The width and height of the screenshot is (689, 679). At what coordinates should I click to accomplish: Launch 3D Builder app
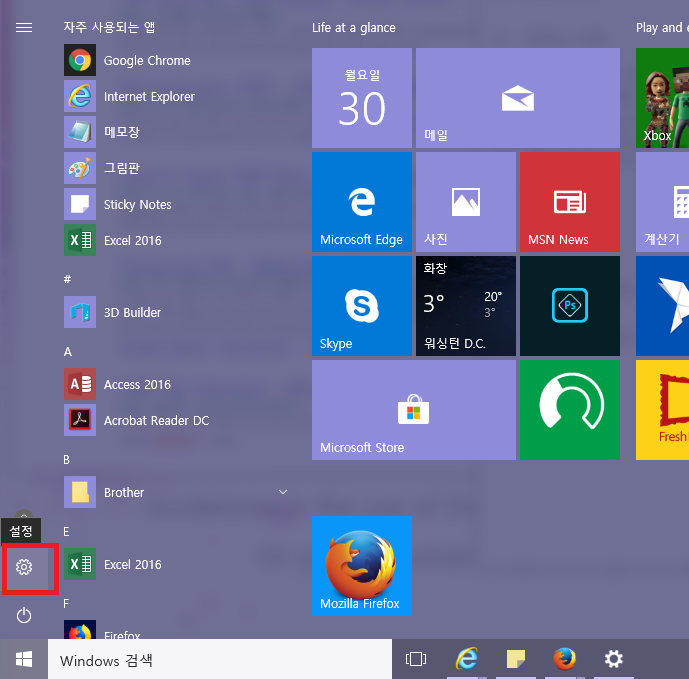pyautogui.click(x=176, y=312)
